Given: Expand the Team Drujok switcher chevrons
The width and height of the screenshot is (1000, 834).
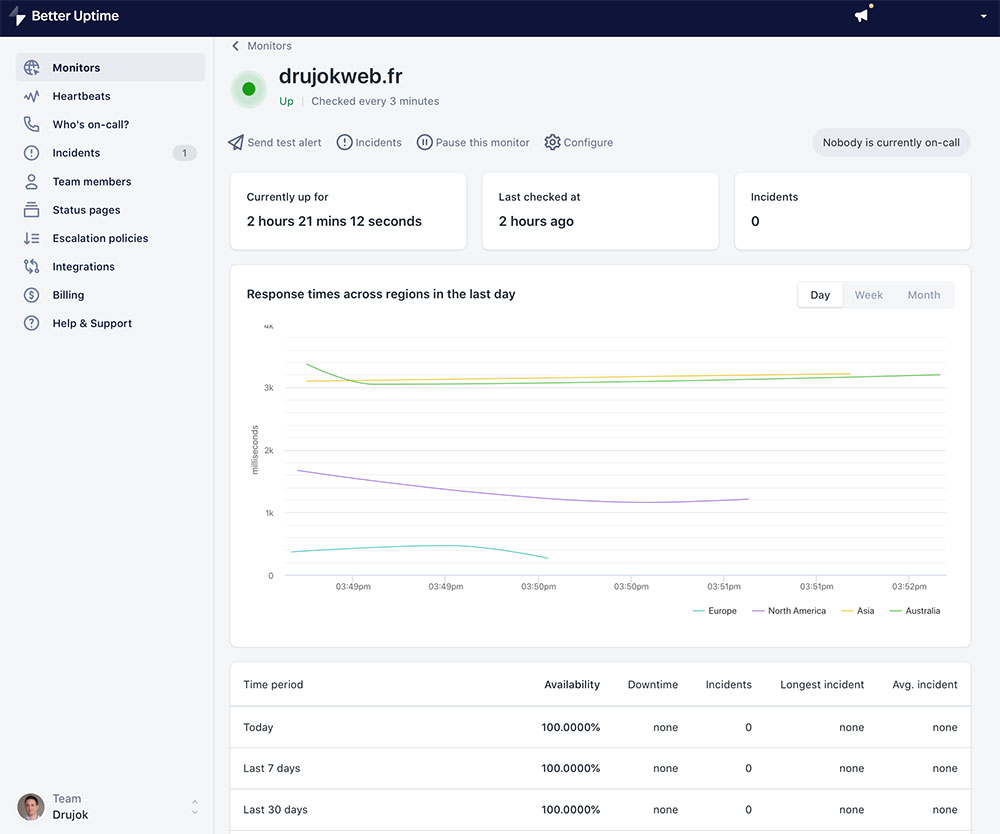Looking at the screenshot, I should [195, 807].
